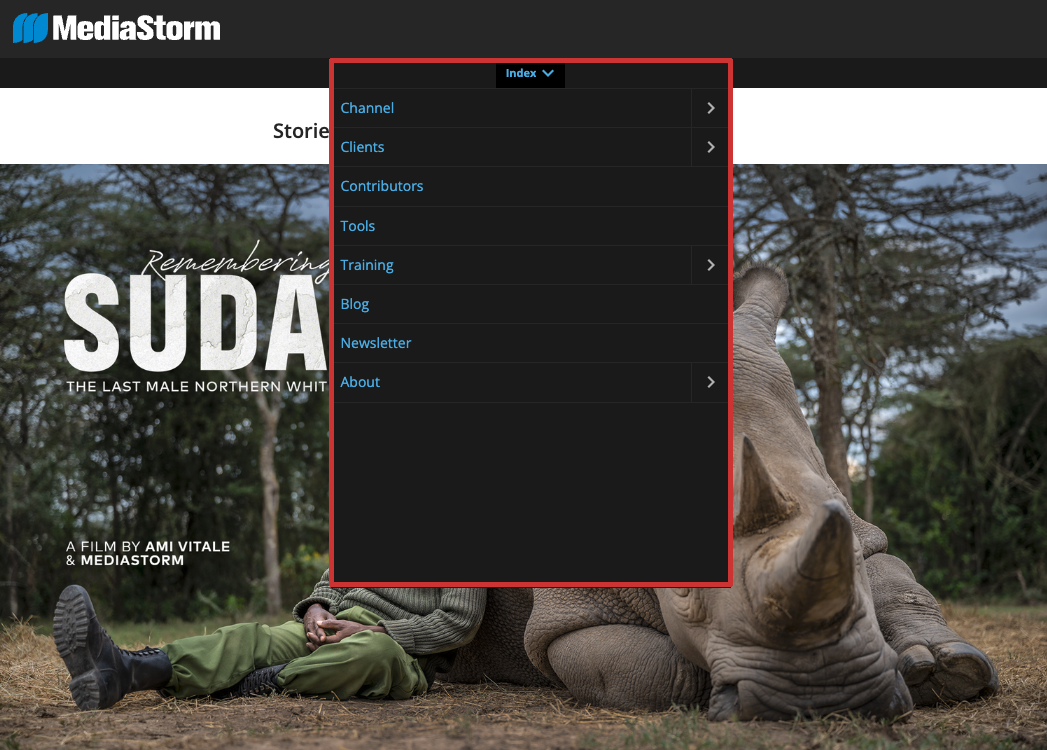Click the Stories heading
The width and height of the screenshot is (1047, 750).
point(301,131)
